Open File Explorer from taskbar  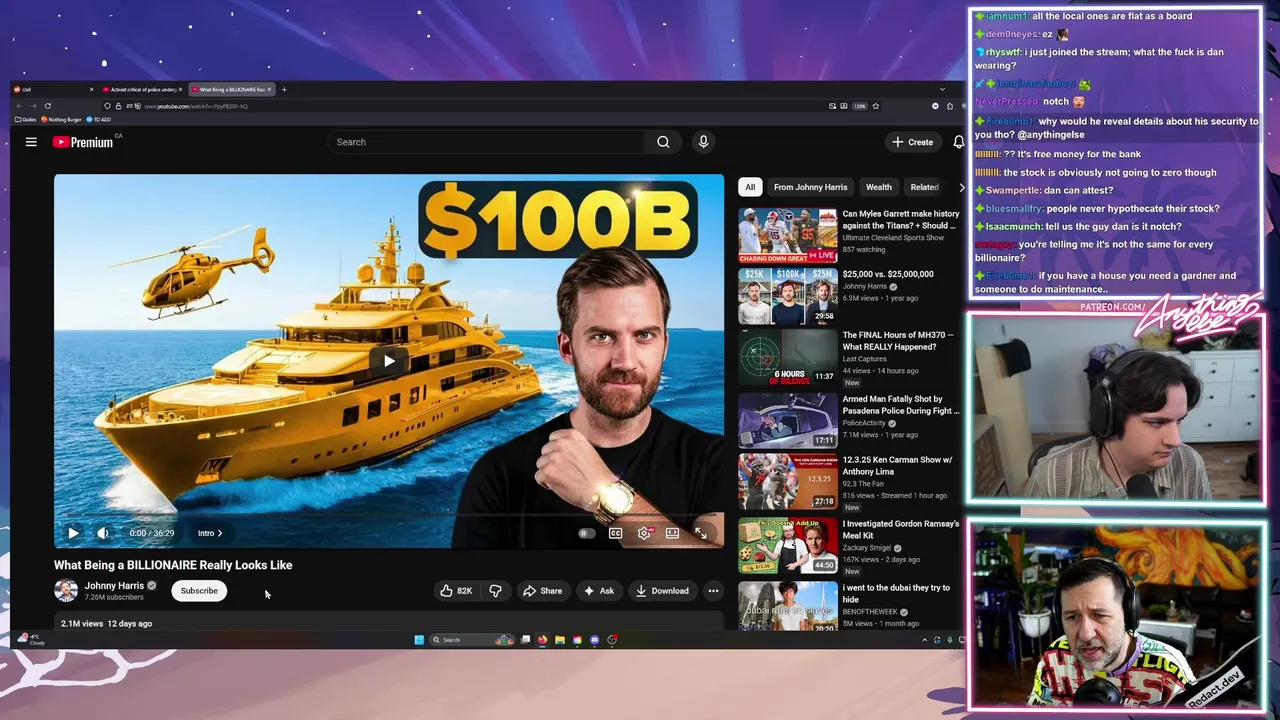560,640
